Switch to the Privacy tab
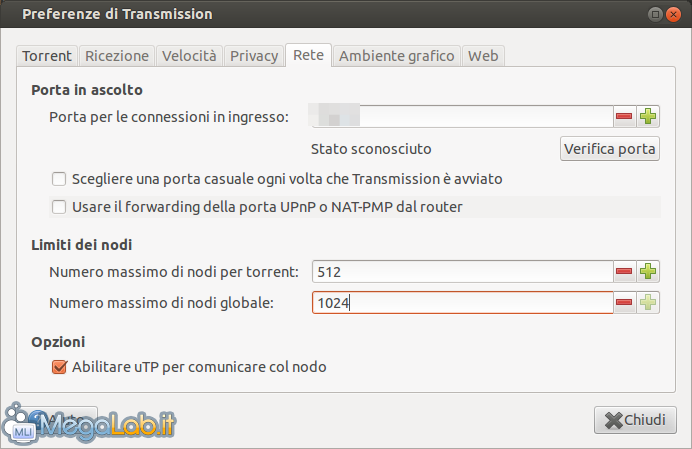Viewport: 692px width, 449px height. (x=254, y=56)
